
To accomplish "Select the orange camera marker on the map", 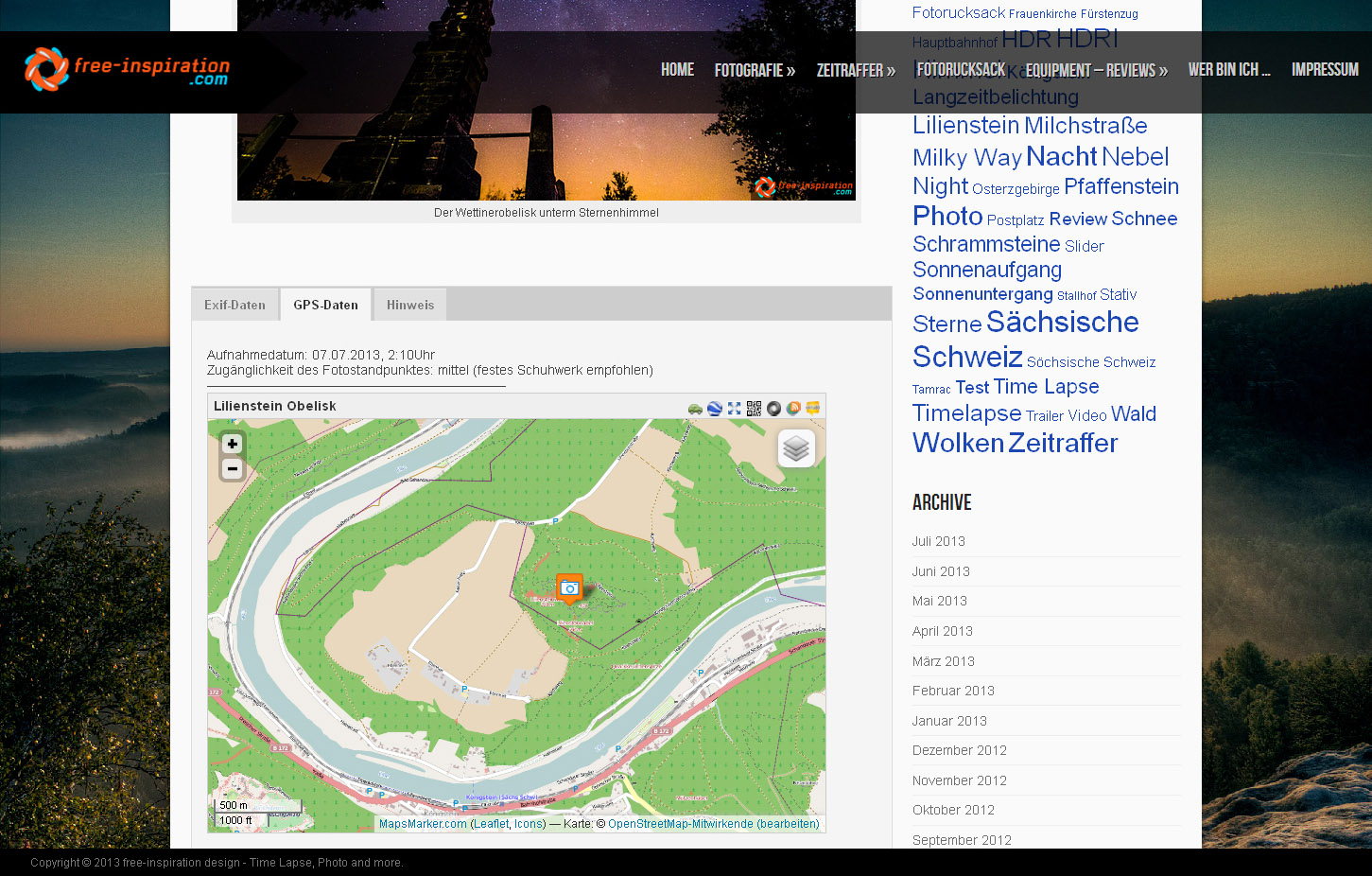I will pyautogui.click(x=569, y=588).
